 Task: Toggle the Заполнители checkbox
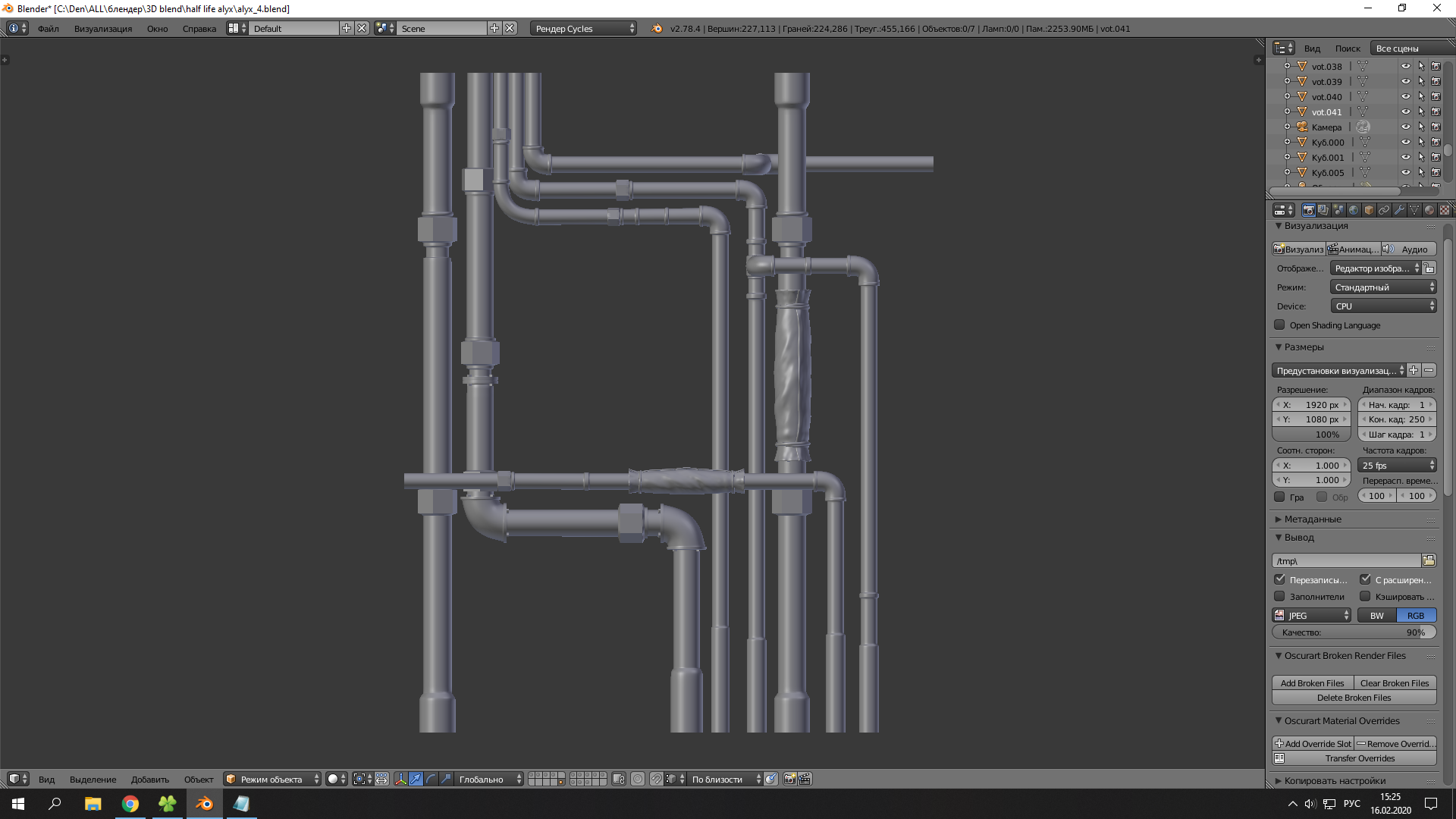click(1280, 596)
